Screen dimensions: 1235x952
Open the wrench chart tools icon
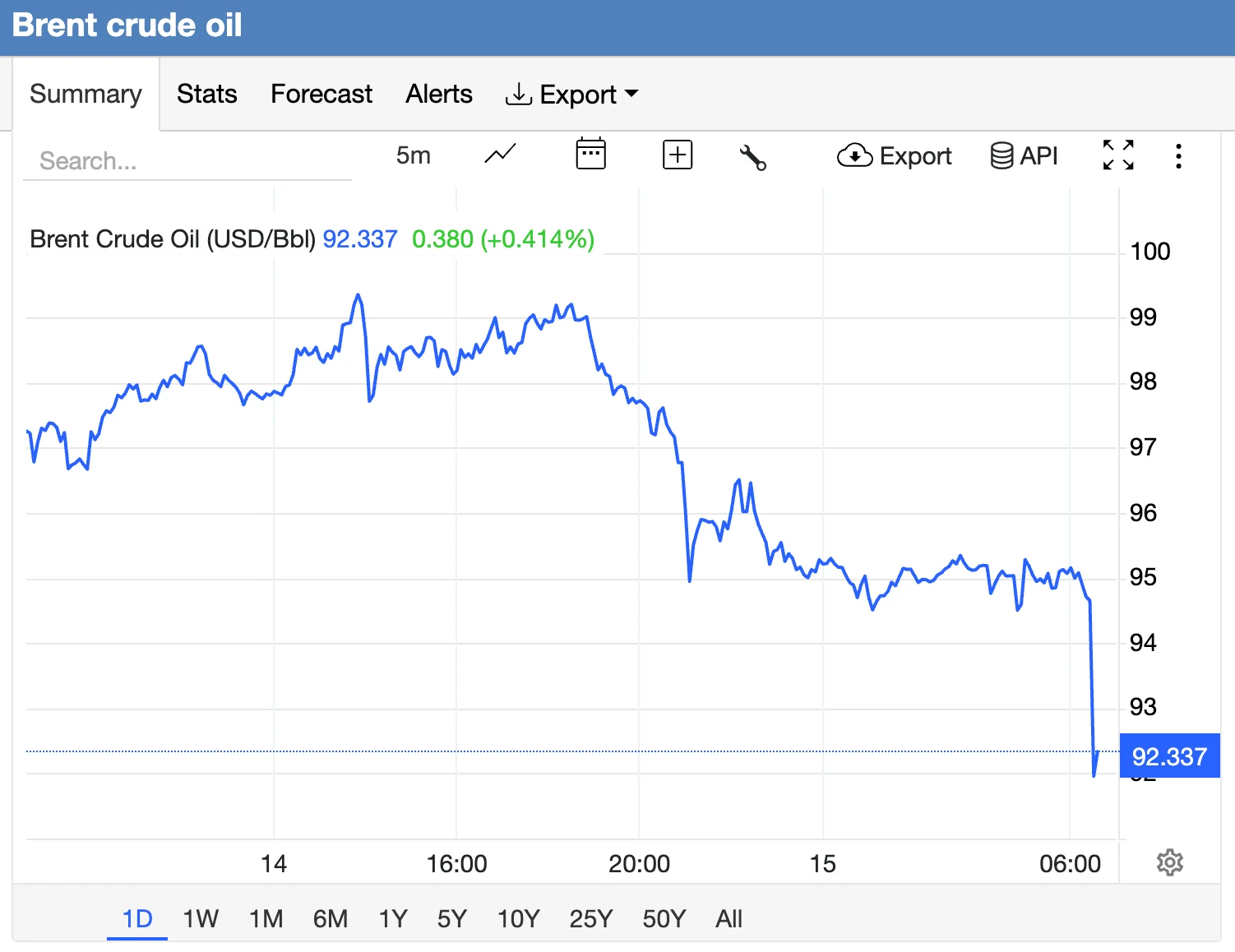pyautogui.click(x=752, y=156)
